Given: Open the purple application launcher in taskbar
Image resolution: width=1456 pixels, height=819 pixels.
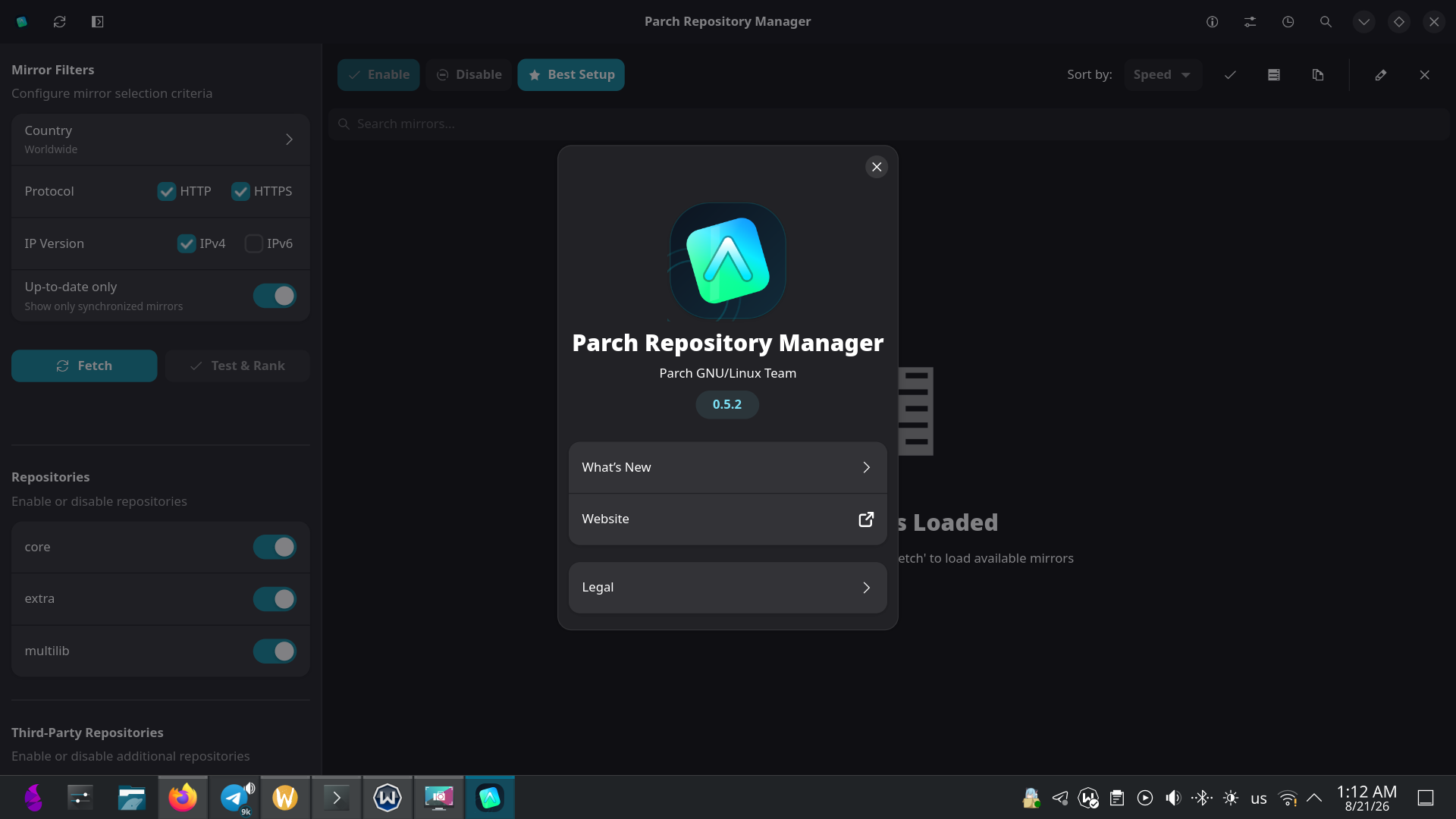Looking at the screenshot, I should [34, 798].
